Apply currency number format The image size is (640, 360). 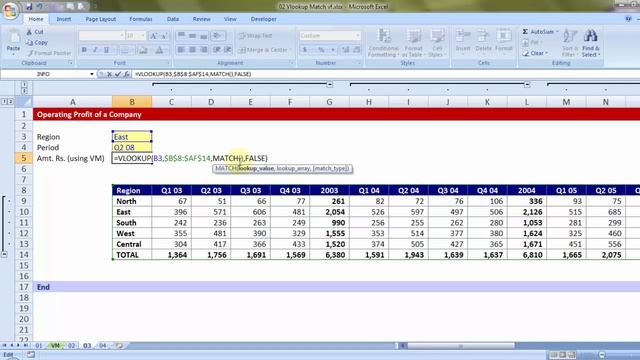tap(304, 50)
